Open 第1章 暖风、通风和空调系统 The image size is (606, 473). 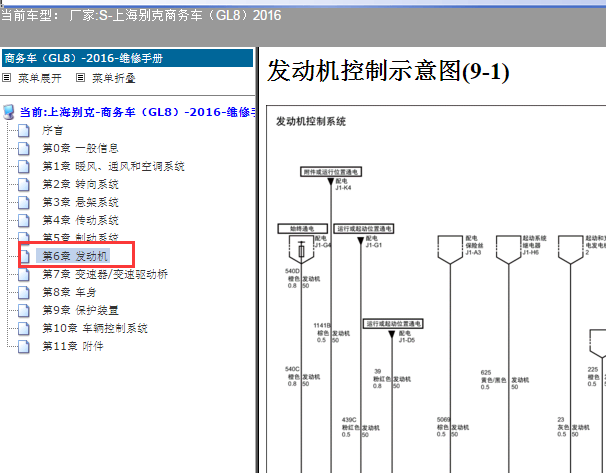coord(114,167)
